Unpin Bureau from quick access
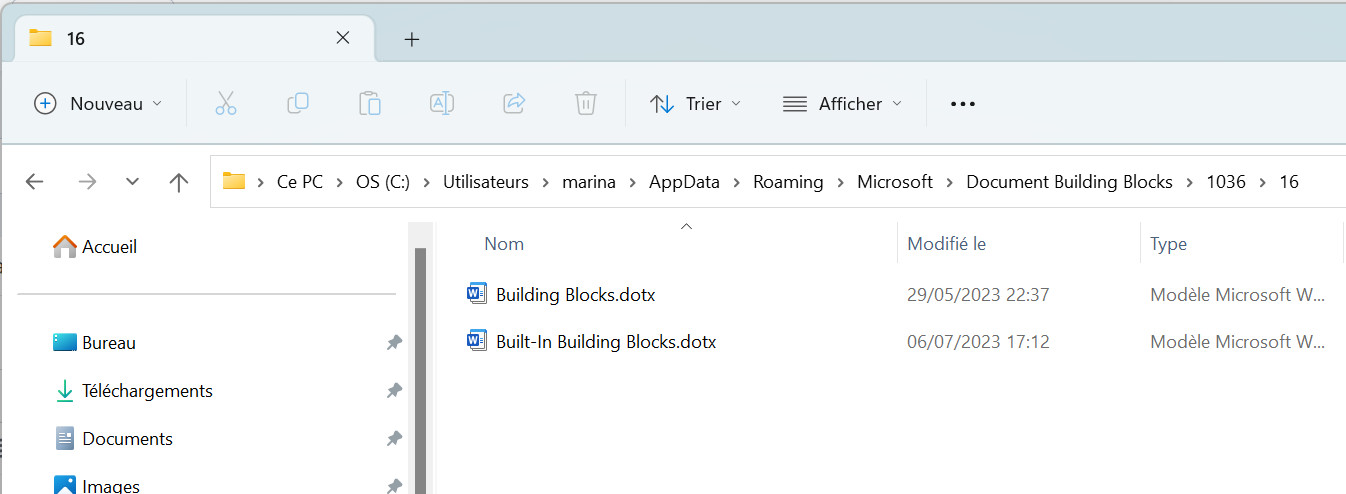Viewport: 1346px width, 494px height. coord(394,343)
